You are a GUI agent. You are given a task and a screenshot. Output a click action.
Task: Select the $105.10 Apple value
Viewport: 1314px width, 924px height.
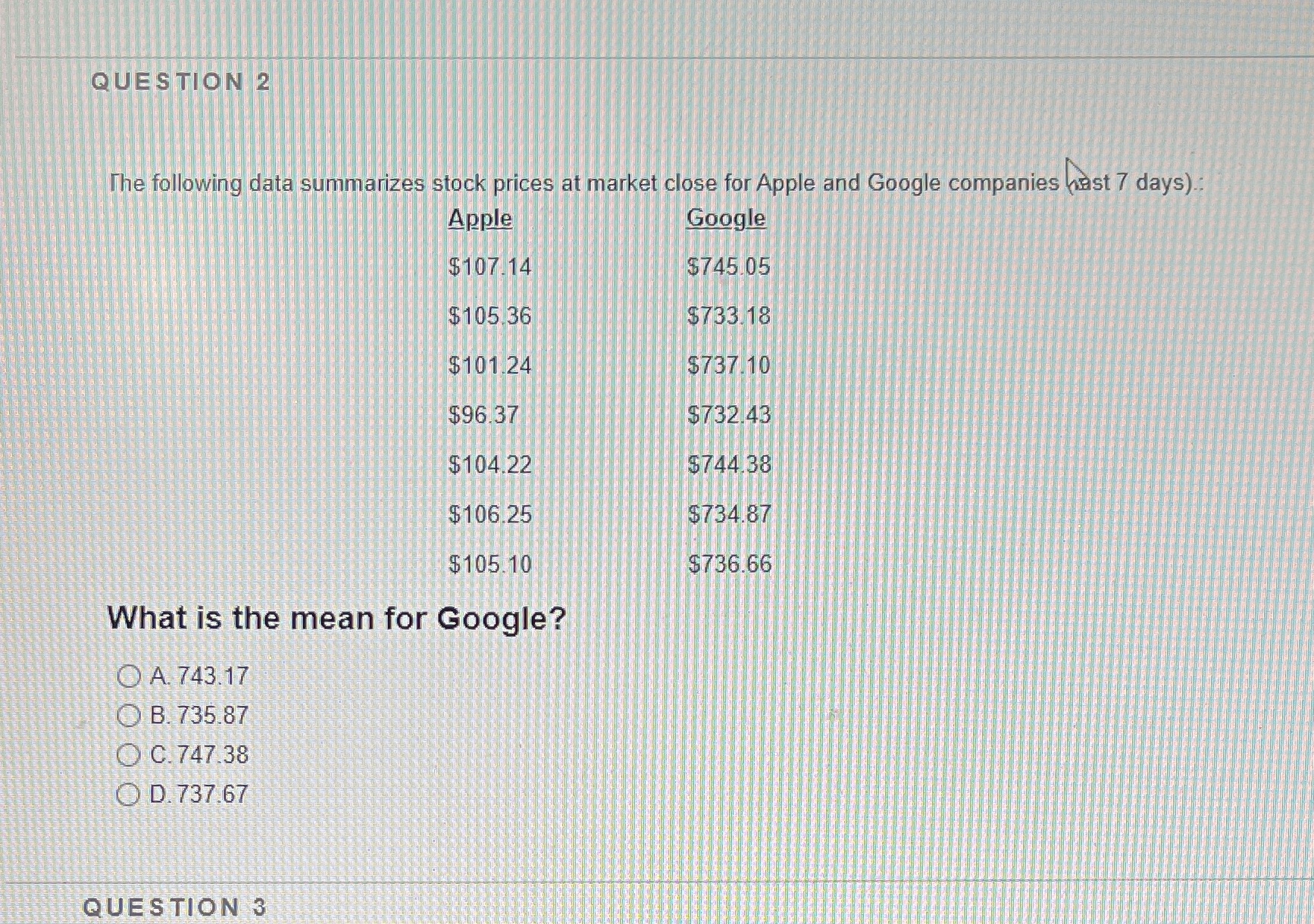point(490,565)
